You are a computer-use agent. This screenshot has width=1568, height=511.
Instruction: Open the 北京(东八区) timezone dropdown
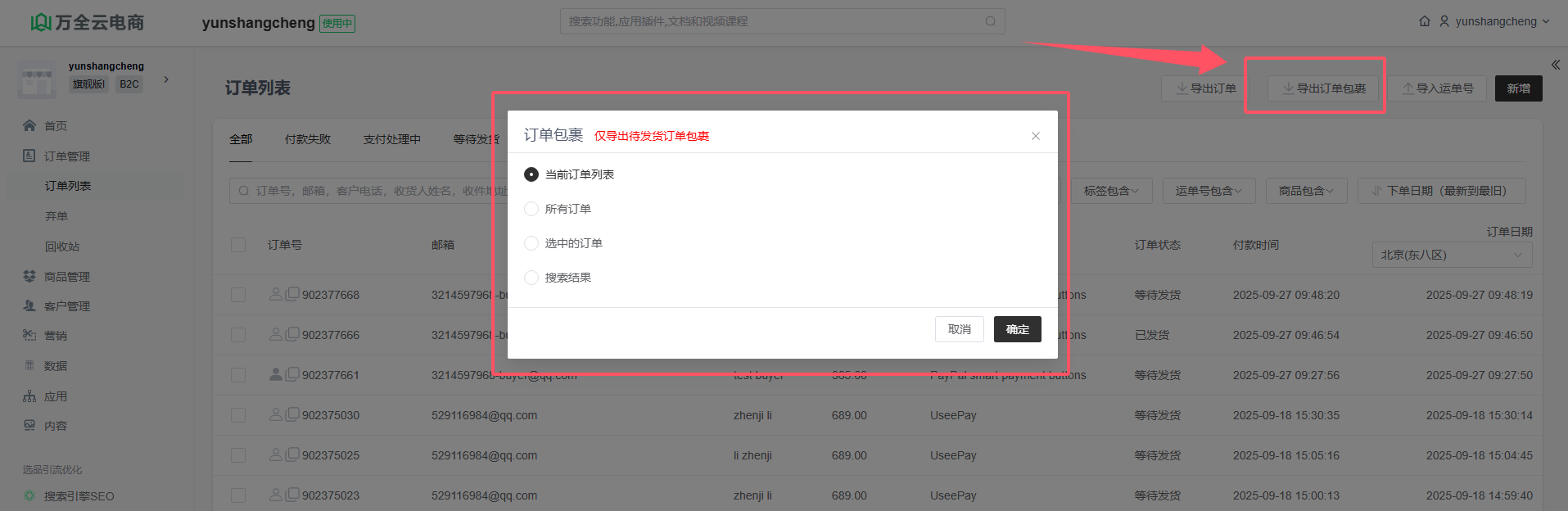pyautogui.click(x=1451, y=255)
